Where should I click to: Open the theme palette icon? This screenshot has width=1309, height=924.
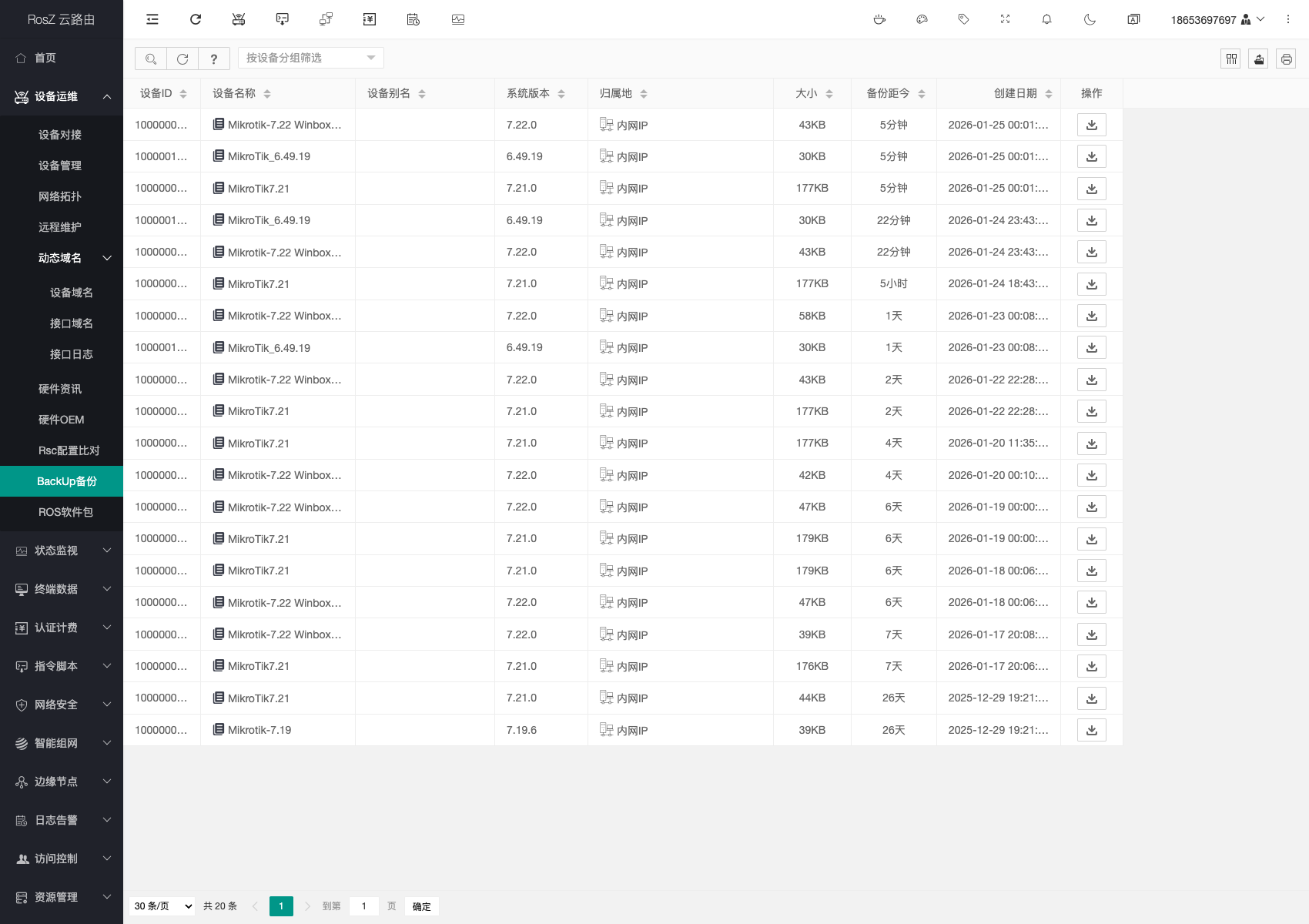922,19
